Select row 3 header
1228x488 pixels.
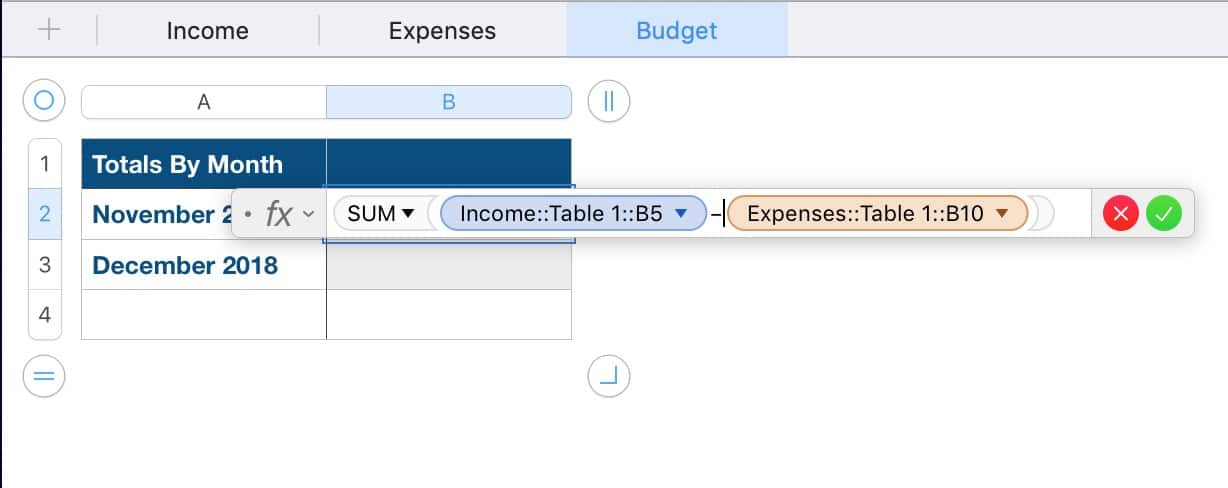[x=44, y=265]
